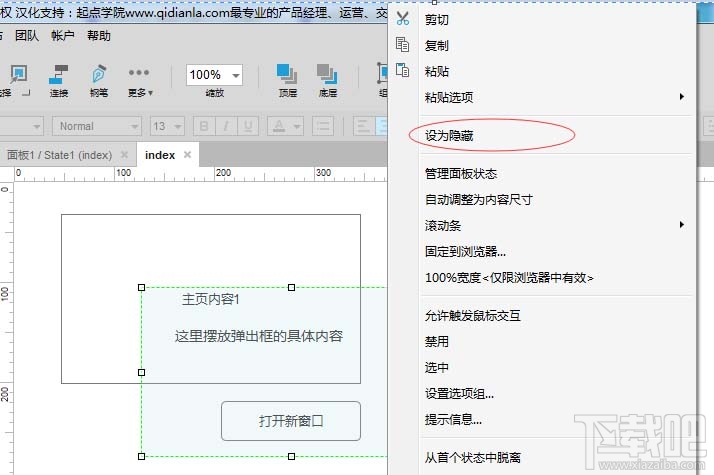This screenshot has height=475, width=714.
Task: Choose 禁用 (Disable) menu entry
Action: 437,342
